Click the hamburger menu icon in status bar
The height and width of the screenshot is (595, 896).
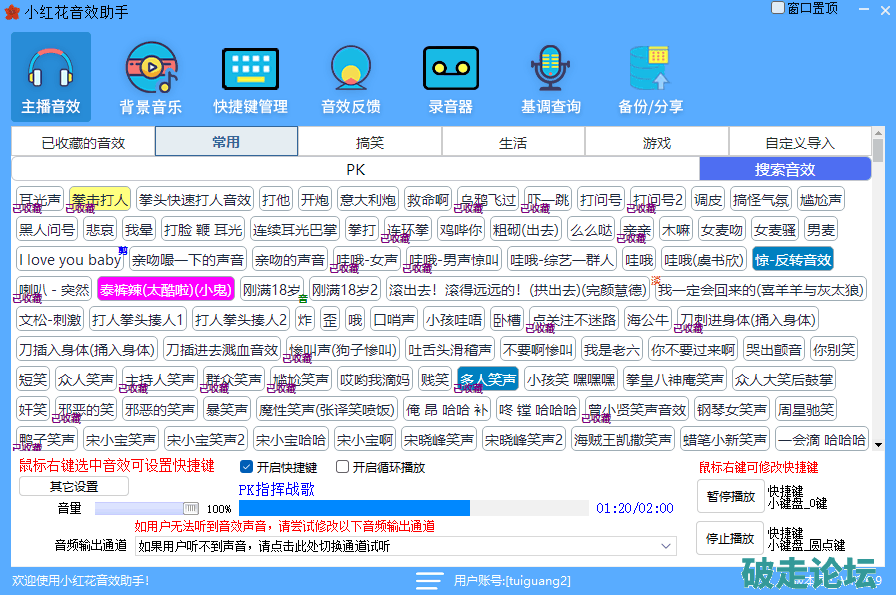pos(429,580)
